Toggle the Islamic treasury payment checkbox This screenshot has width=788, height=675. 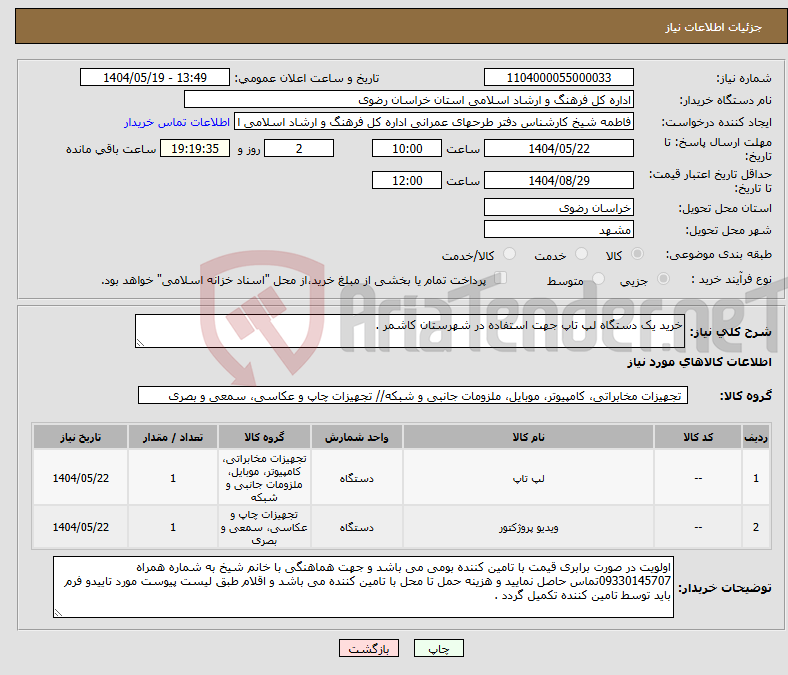click(x=501, y=278)
